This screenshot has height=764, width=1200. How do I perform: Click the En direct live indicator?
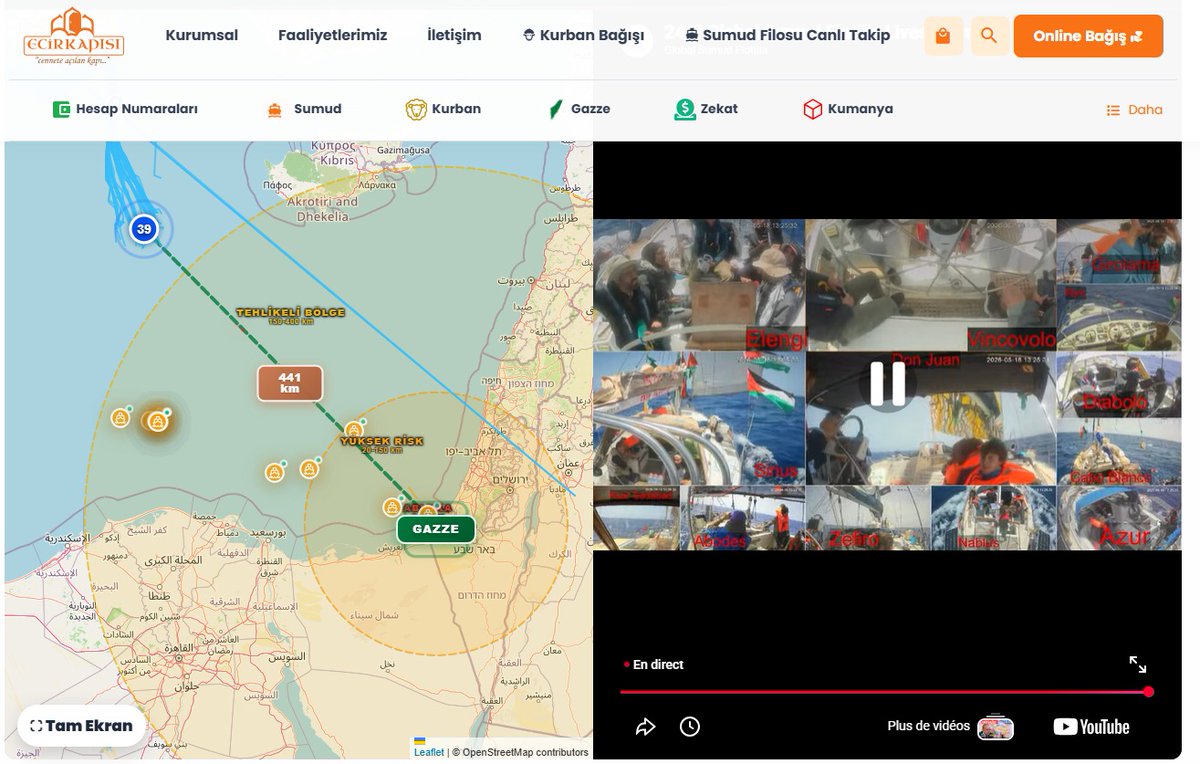(x=654, y=664)
